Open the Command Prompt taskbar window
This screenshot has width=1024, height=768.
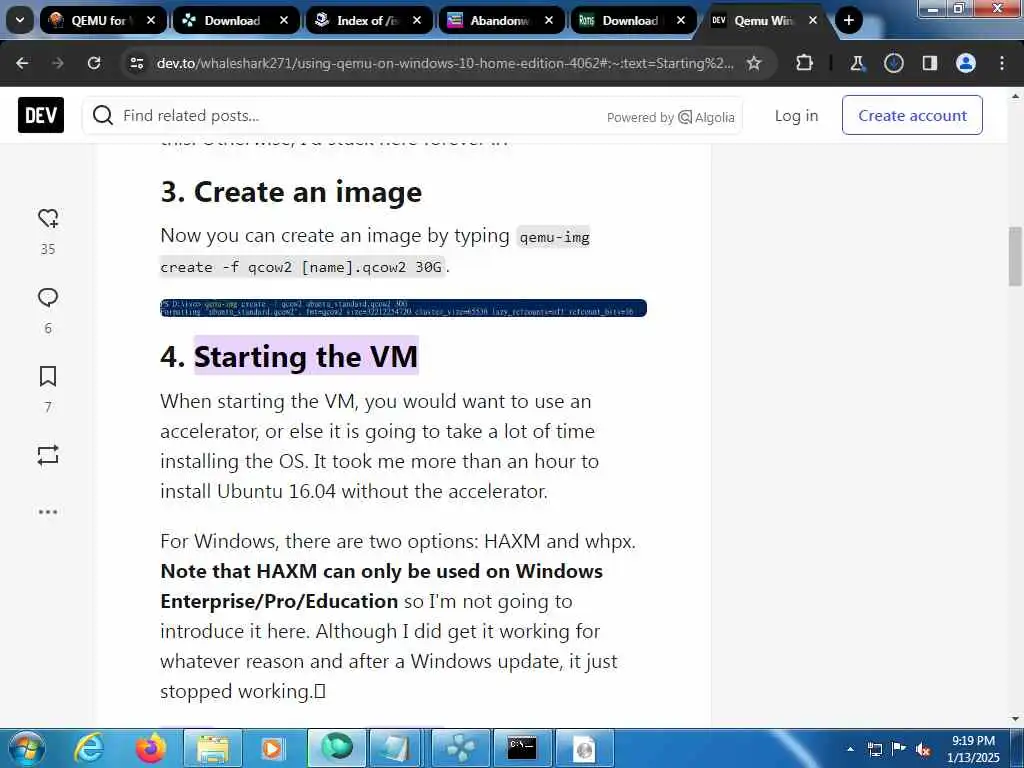click(x=522, y=748)
